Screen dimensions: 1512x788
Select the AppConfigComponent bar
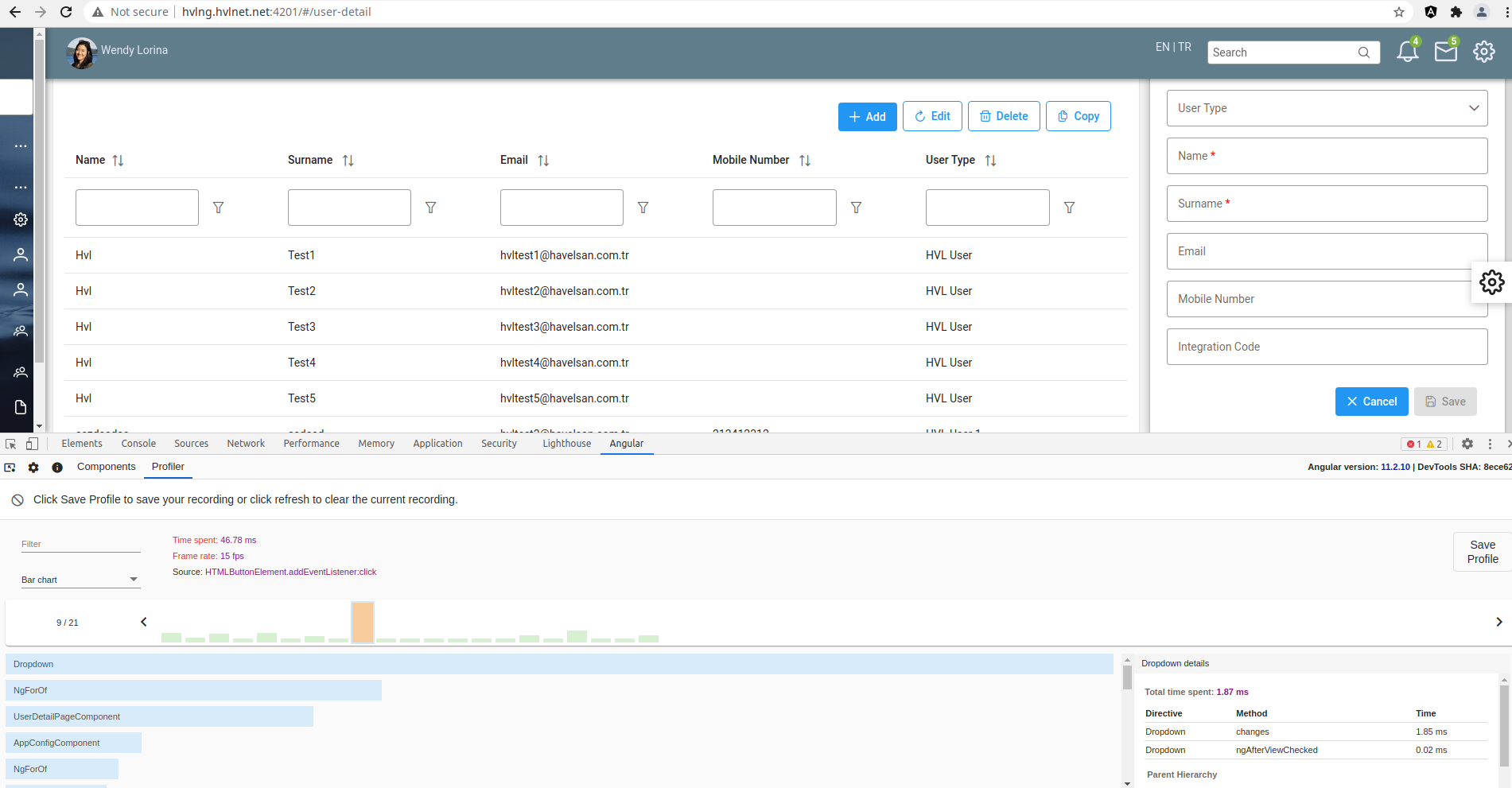click(73, 743)
